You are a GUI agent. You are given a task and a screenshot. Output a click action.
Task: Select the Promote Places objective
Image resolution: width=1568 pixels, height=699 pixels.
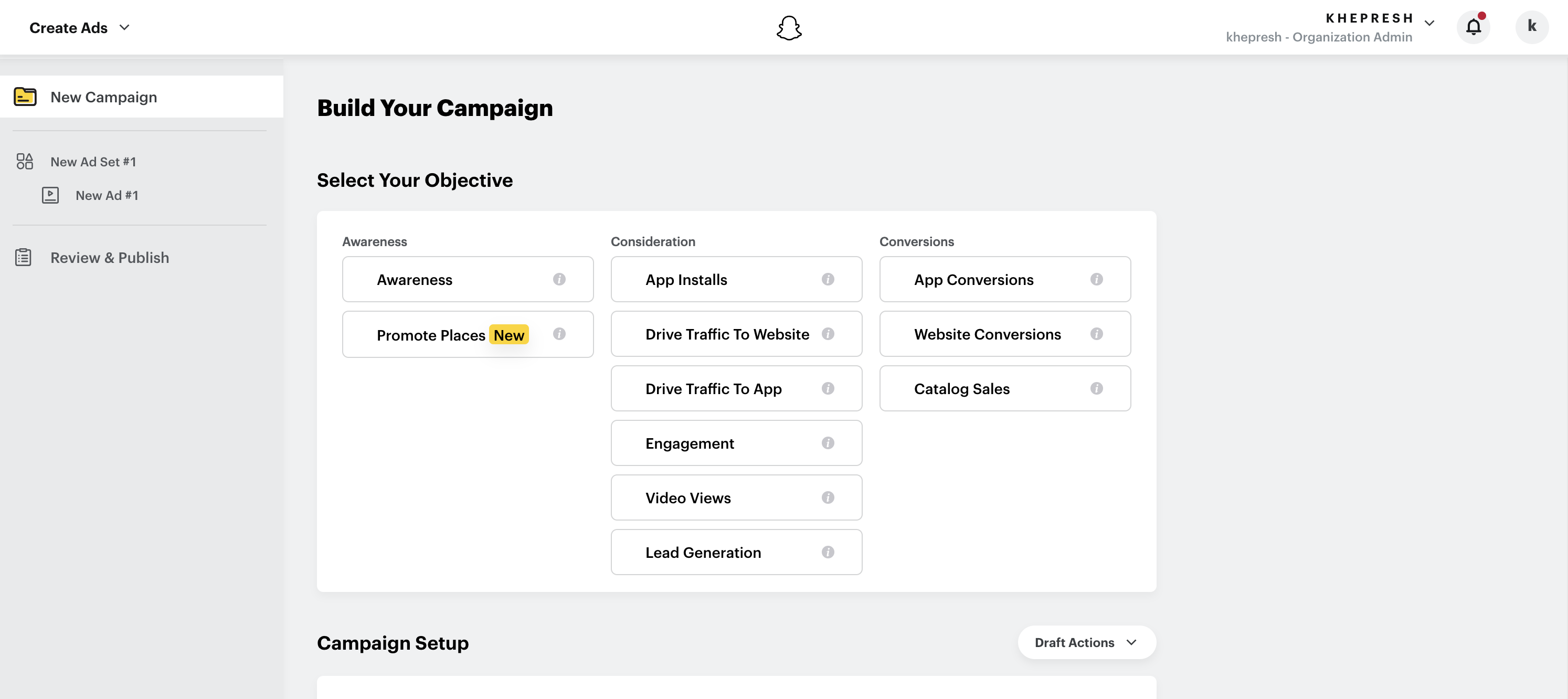tap(468, 334)
